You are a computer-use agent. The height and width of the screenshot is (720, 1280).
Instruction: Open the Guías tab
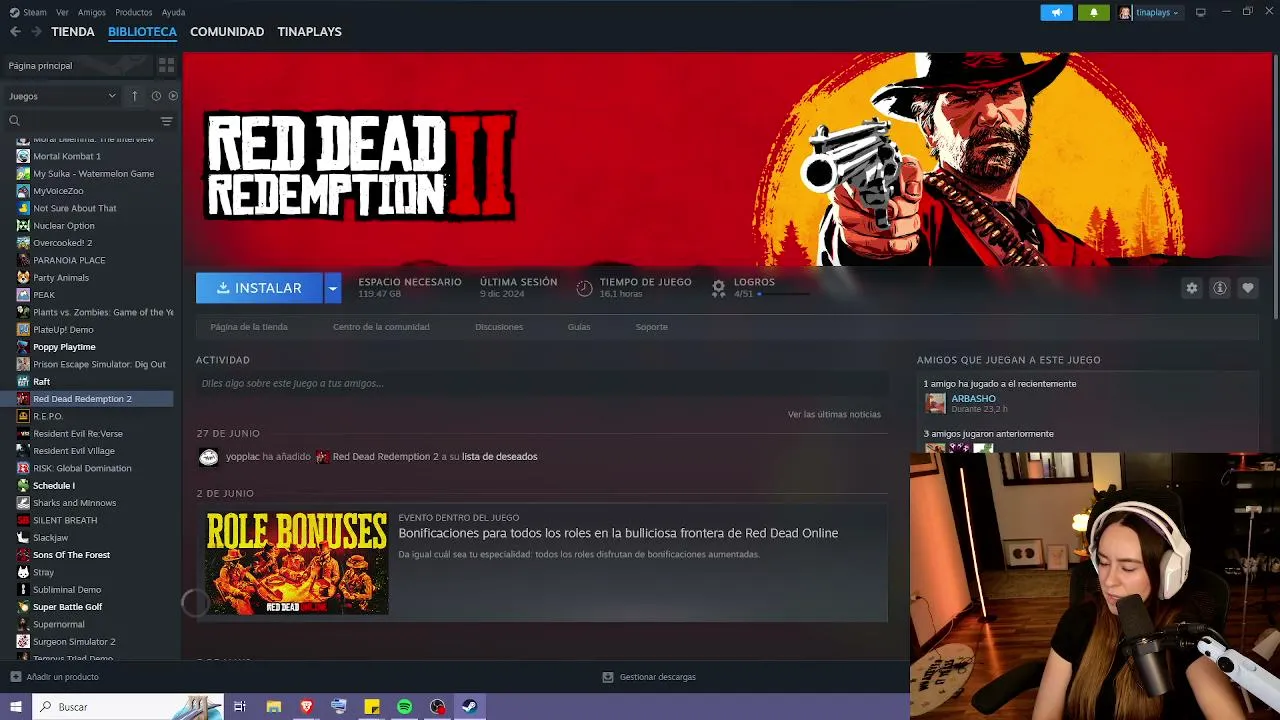click(579, 327)
